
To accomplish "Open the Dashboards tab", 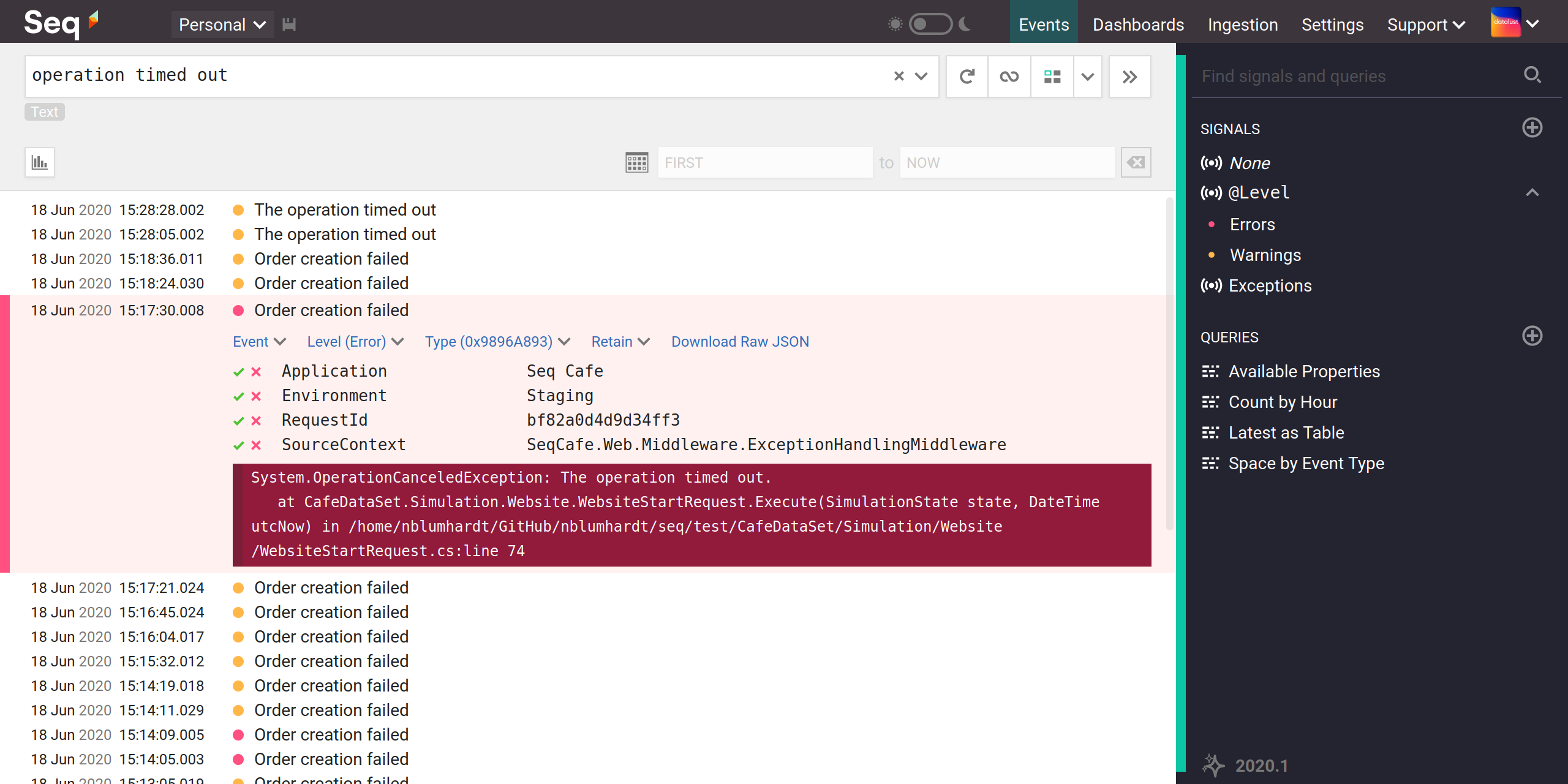I will (1138, 24).
